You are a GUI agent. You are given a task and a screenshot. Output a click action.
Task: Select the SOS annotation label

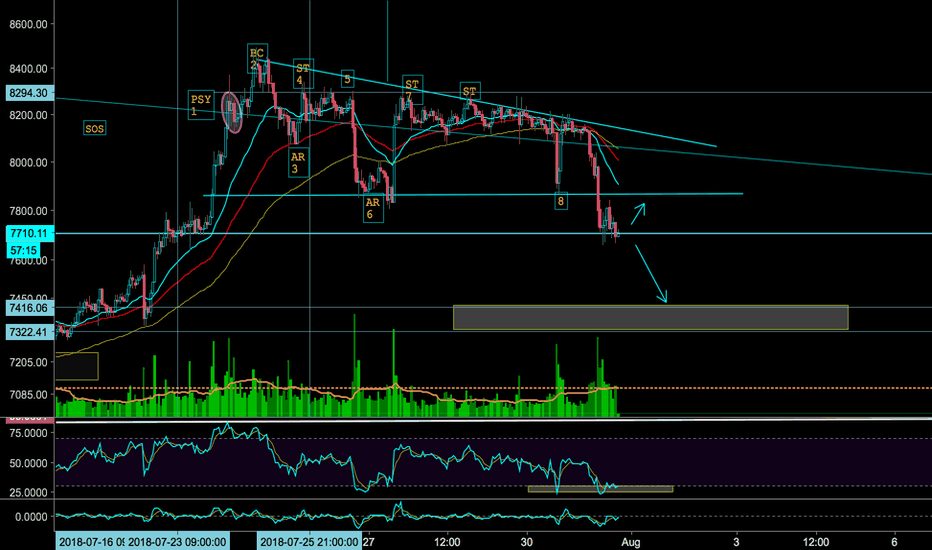pyautogui.click(x=95, y=128)
